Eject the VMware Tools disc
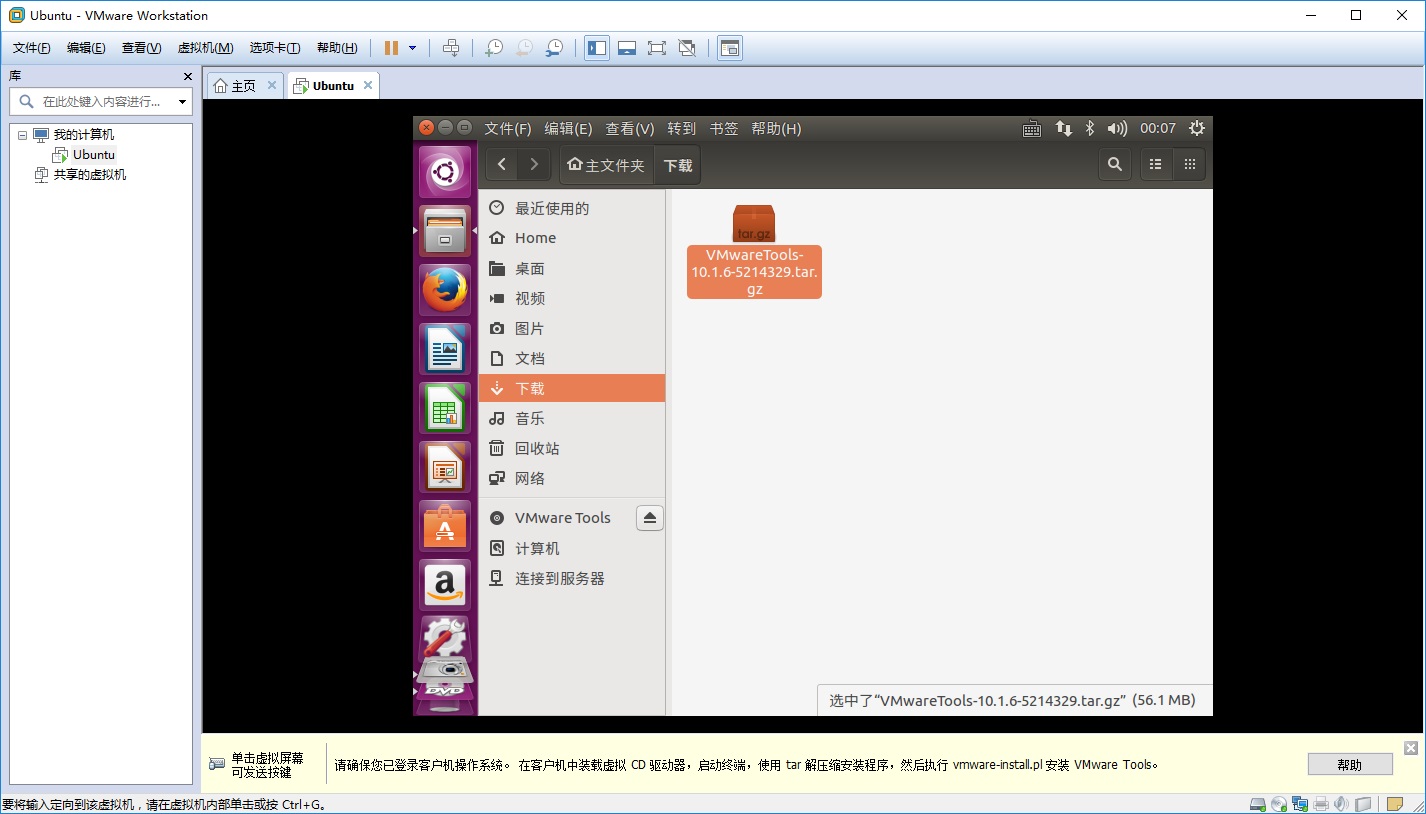 650,518
